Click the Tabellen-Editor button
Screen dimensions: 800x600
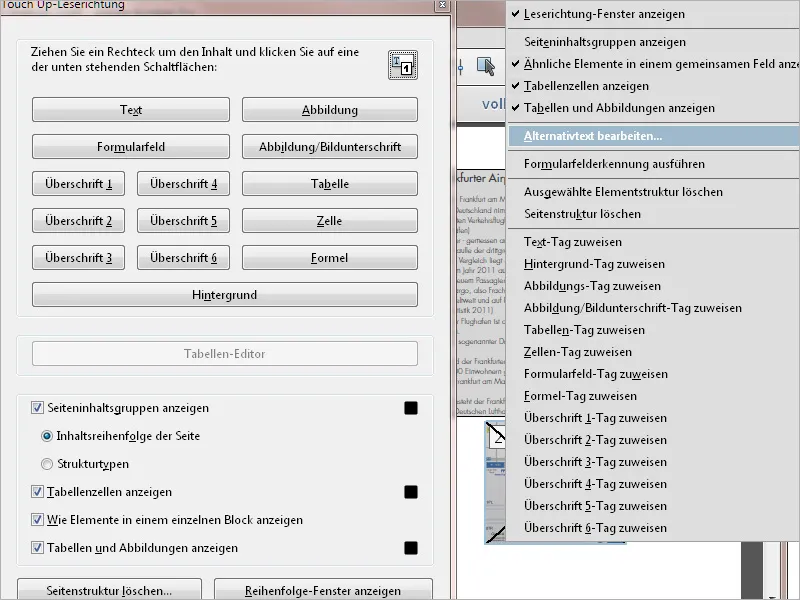(224, 354)
